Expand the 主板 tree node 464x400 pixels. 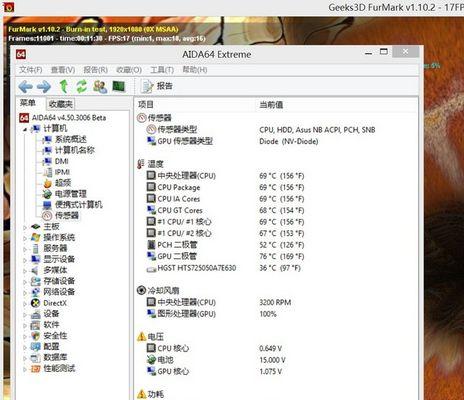[25, 227]
